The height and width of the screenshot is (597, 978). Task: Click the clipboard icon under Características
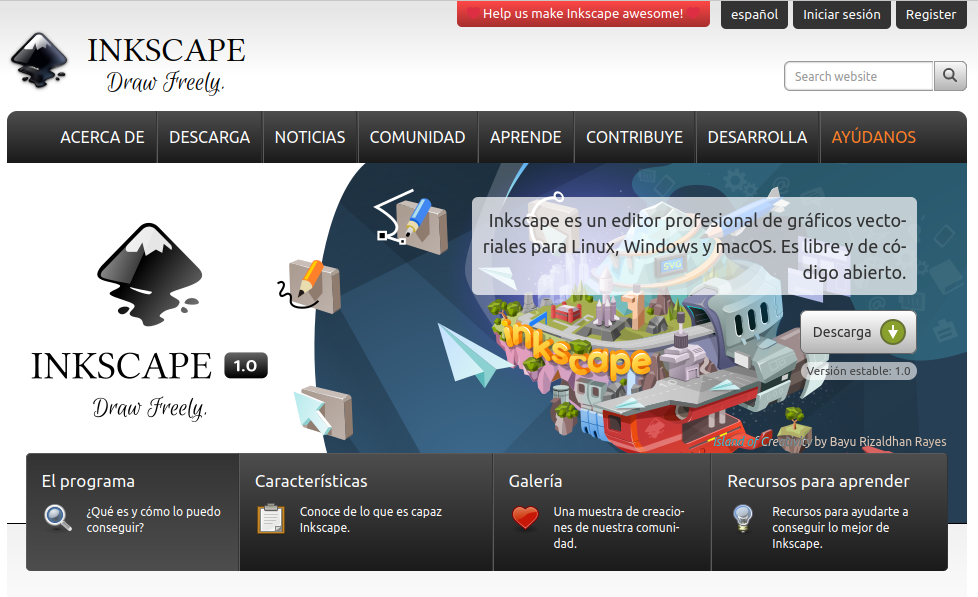271,518
